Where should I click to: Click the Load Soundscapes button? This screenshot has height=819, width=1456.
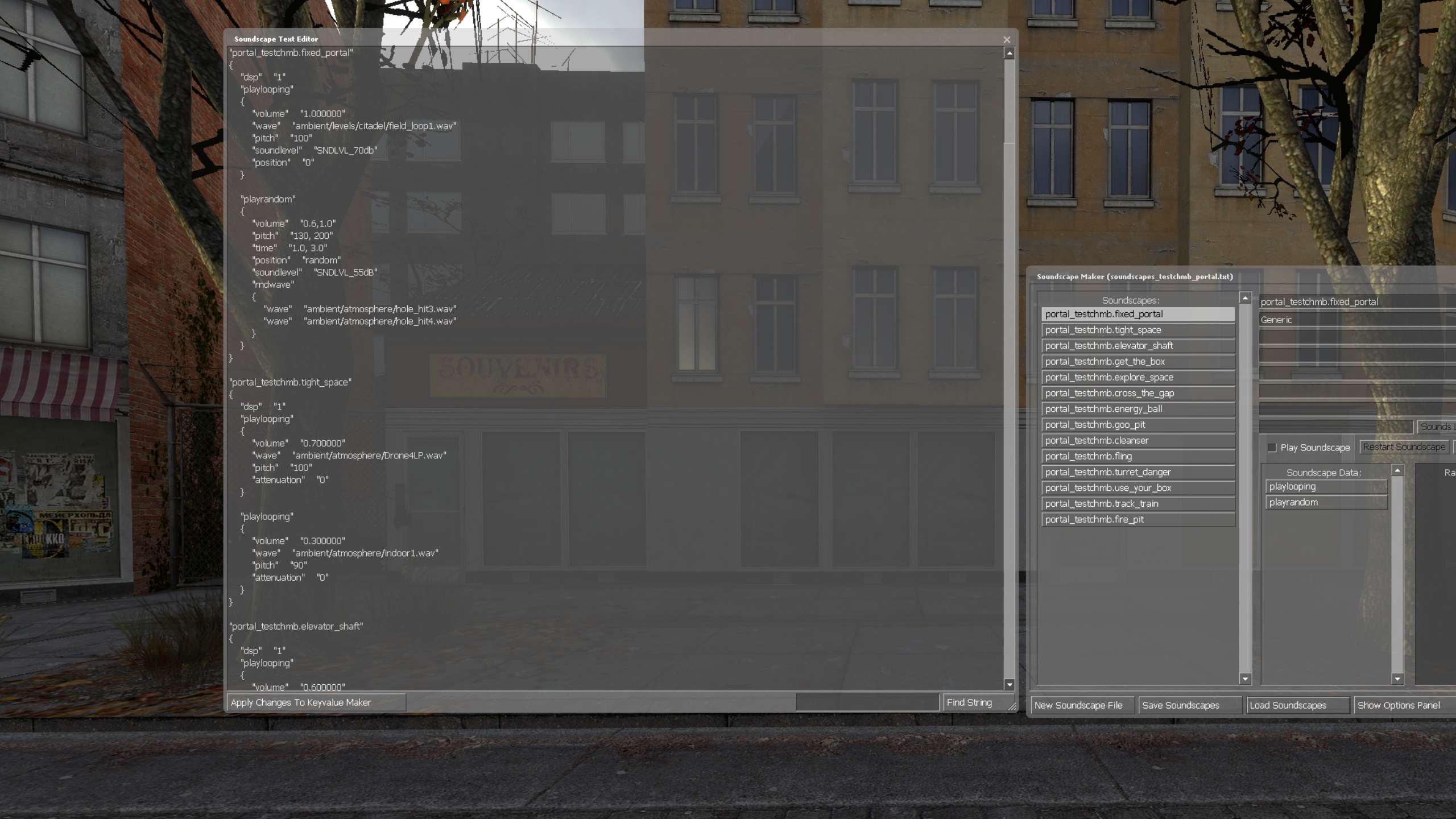(1297, 705)
